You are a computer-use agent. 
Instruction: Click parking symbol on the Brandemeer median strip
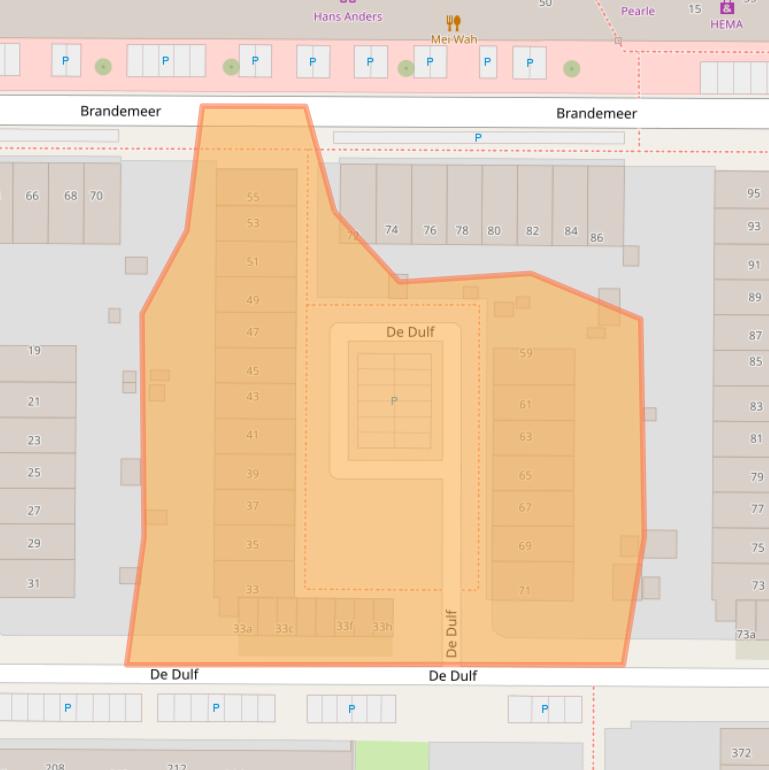click(x=478, y=138)
